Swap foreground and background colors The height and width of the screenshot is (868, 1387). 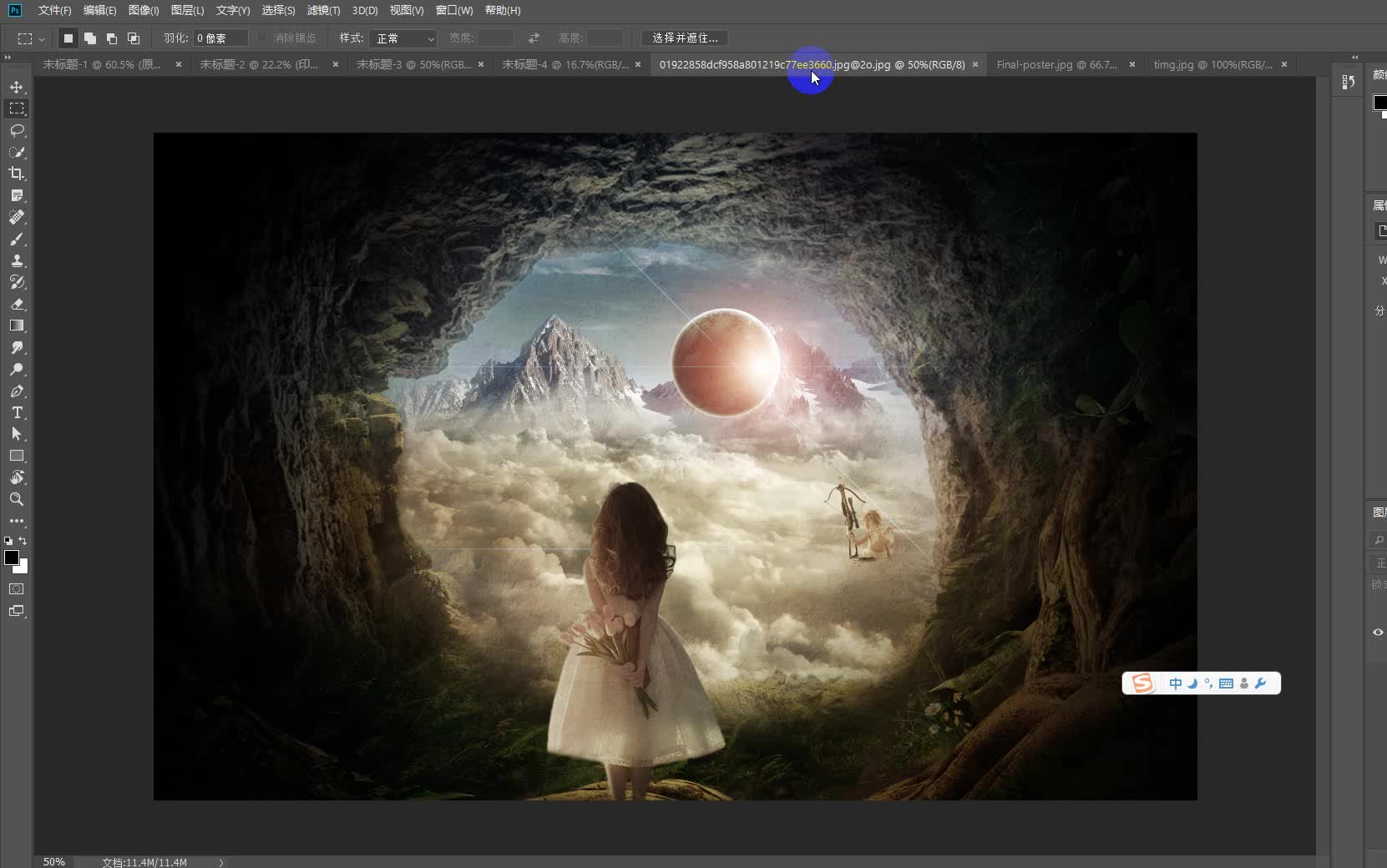(x=23, y=541)
